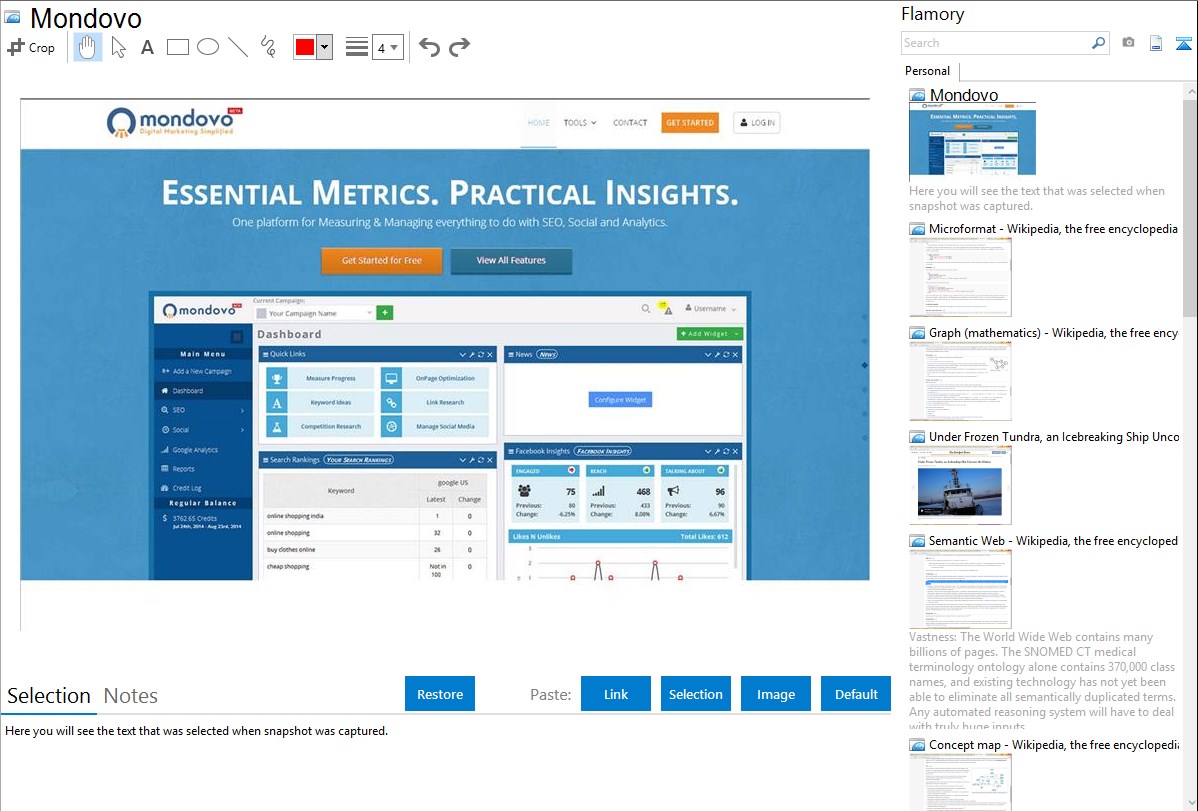The image size is (1198, 811).
Task: Click the red color swatch
Action: (x=305, y=47)
